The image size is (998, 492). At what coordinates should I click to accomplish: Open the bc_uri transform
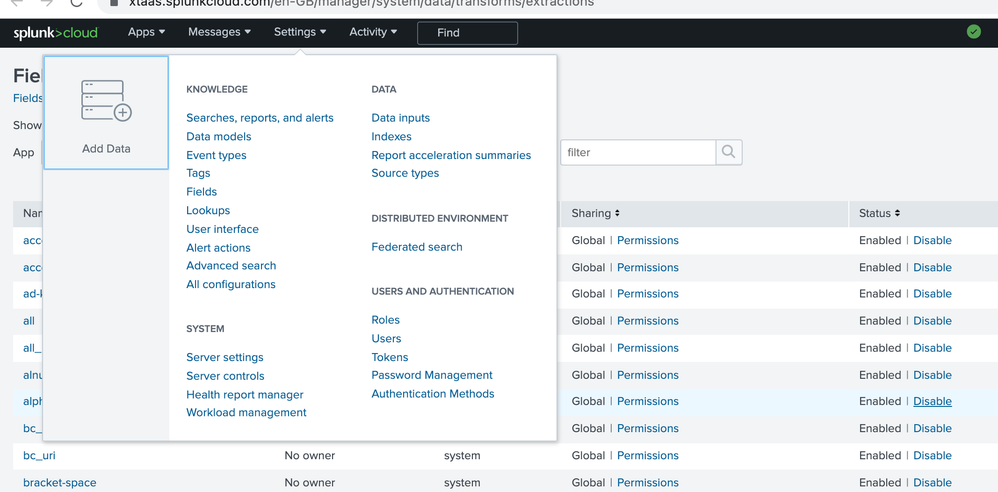coord(39,456)
